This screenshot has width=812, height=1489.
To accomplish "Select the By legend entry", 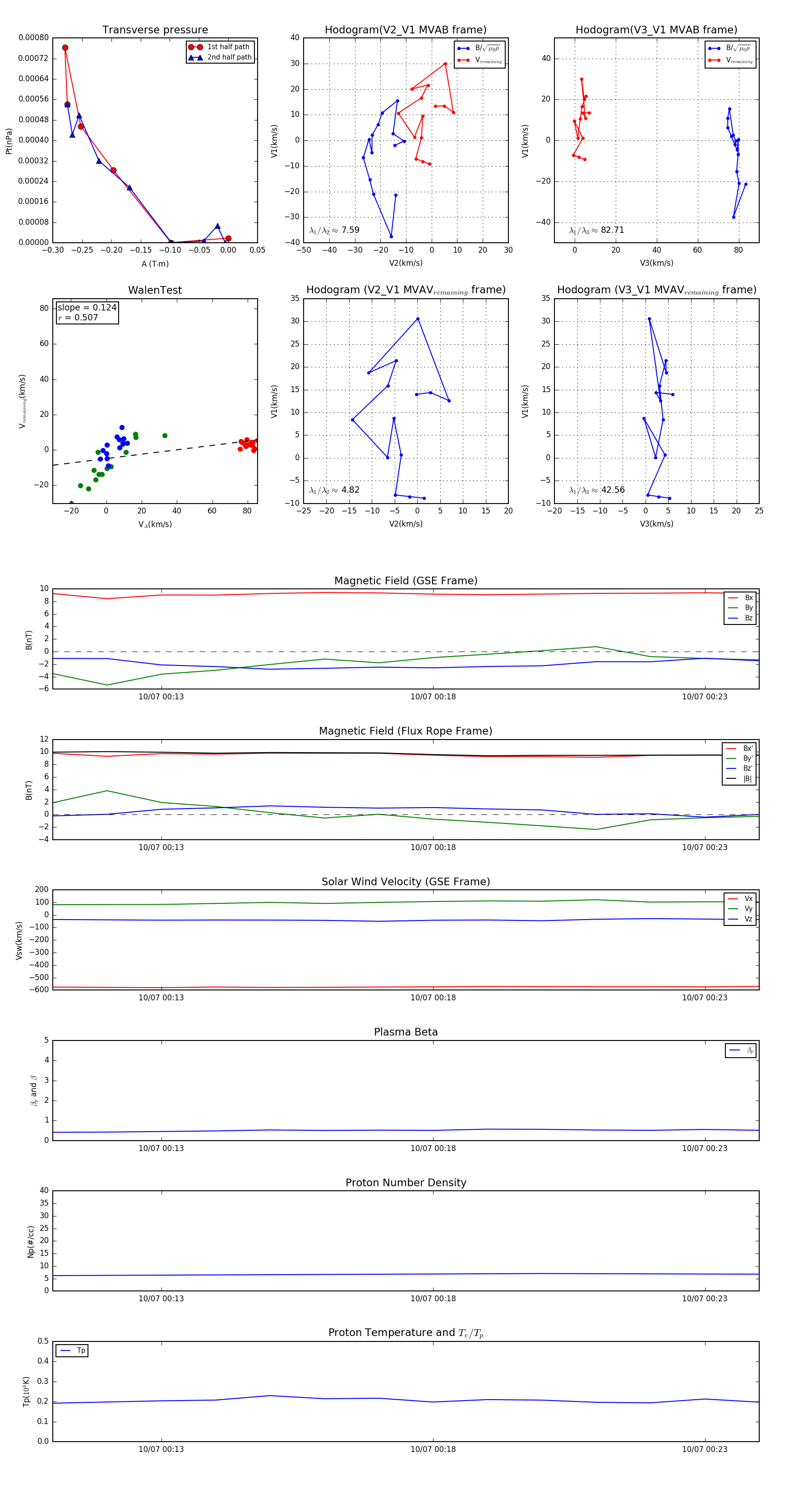I will pyautogui.click(x=740, y=608).
